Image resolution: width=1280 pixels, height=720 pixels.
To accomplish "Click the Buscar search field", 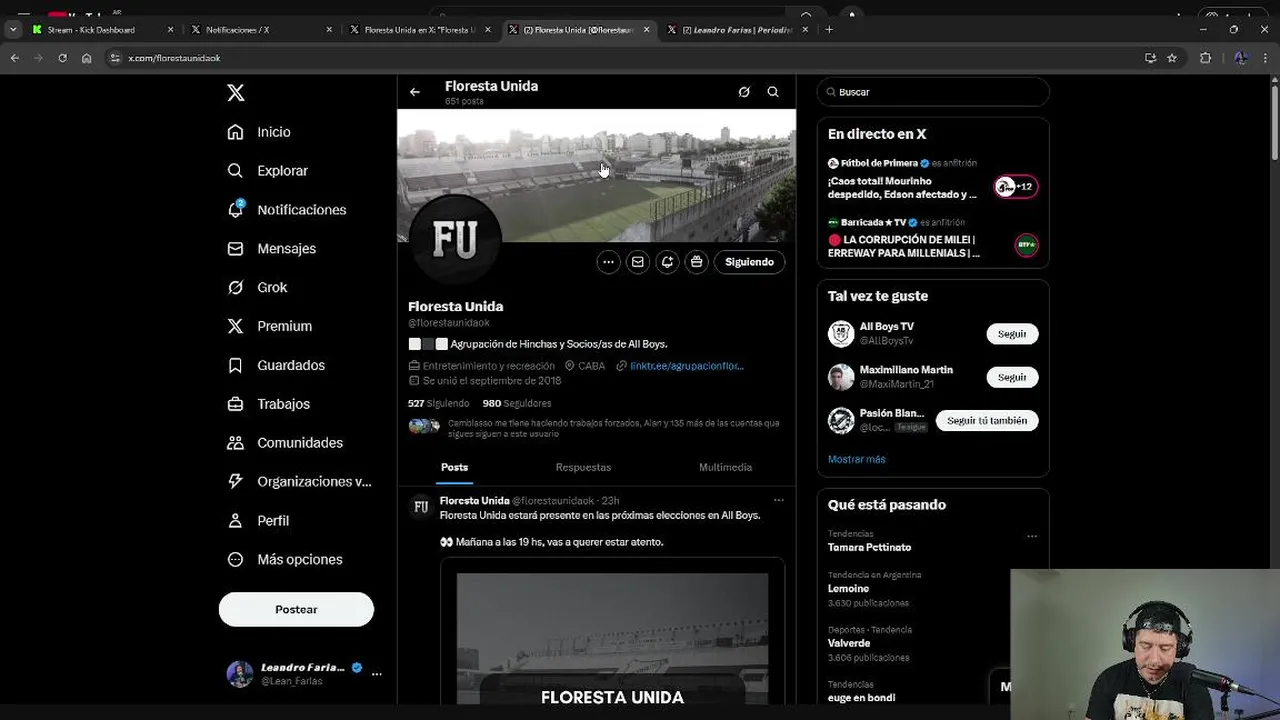I will click(x=933, y=92).
